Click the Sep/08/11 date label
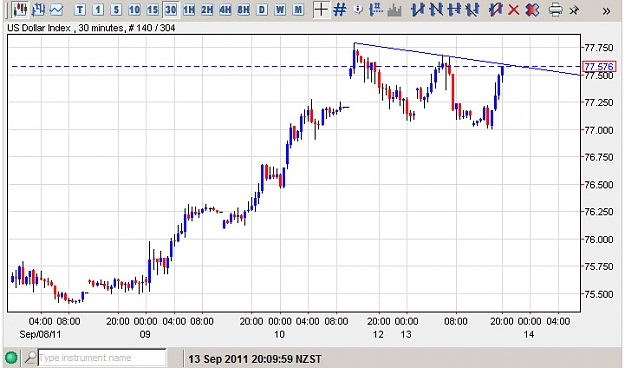The width and height of the screenshot is (625, 368). [x=40, y=334]
